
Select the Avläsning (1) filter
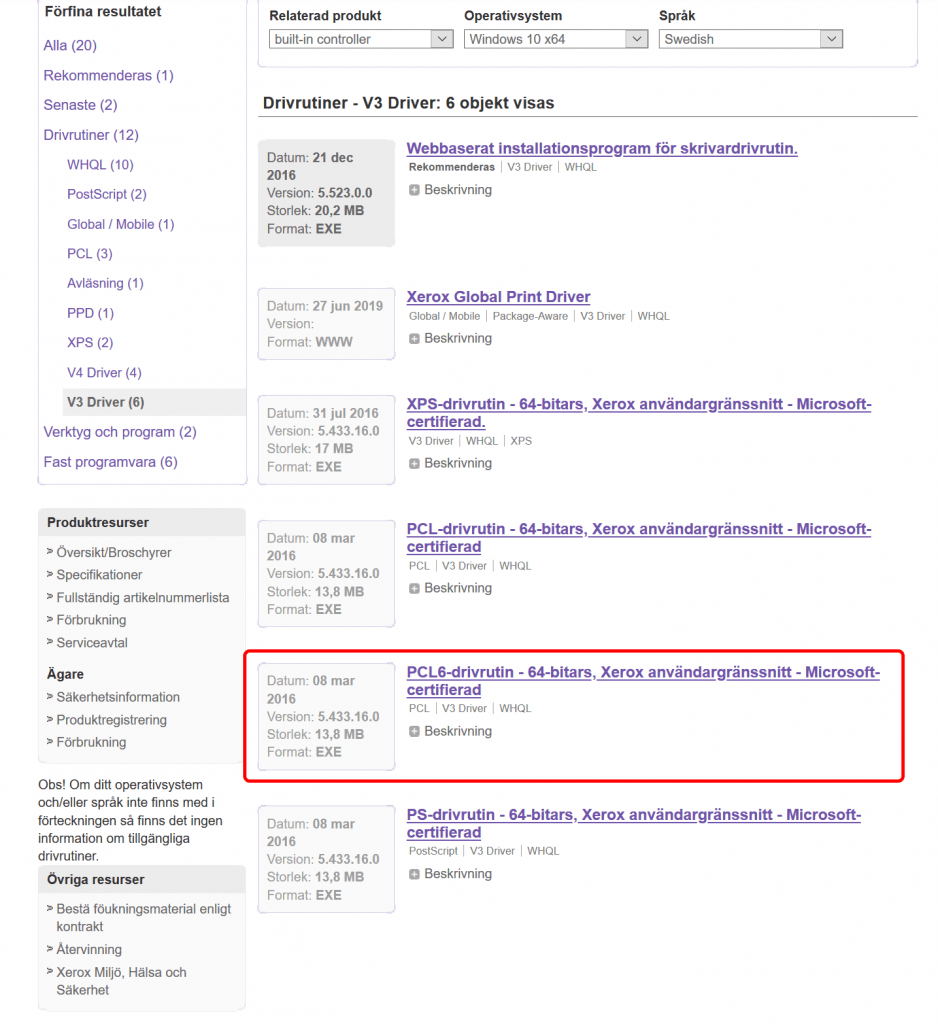pyautogui.click(x=105, y=283)
